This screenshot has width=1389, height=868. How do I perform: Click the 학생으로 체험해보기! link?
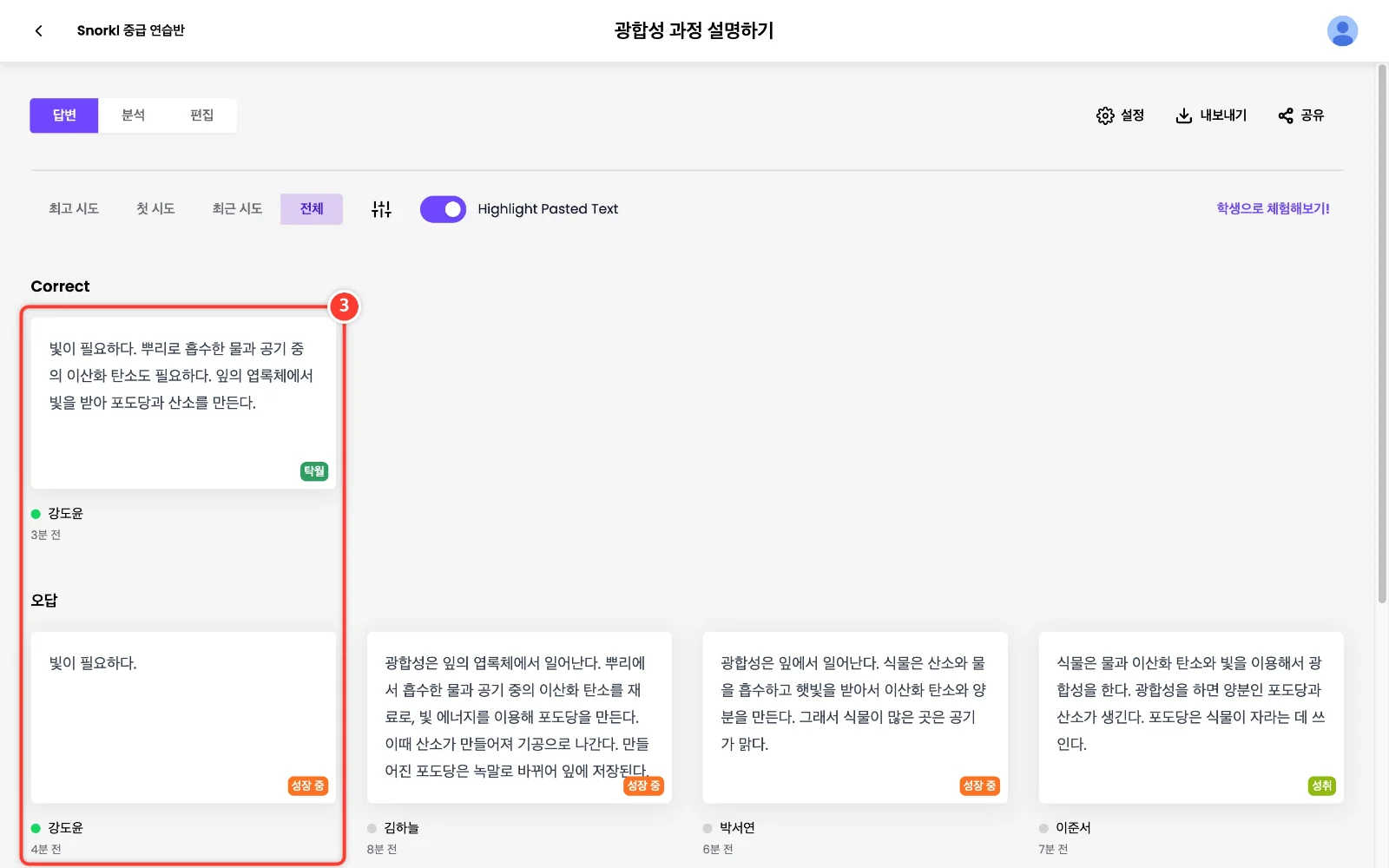pos(1273,208)
